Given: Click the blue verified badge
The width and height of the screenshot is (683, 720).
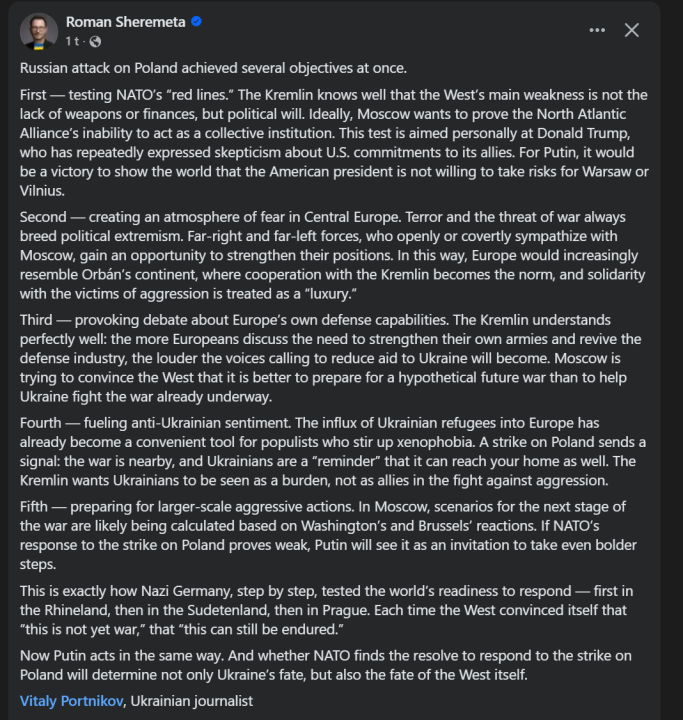Looking at the screenshot, I should point(198,22).
